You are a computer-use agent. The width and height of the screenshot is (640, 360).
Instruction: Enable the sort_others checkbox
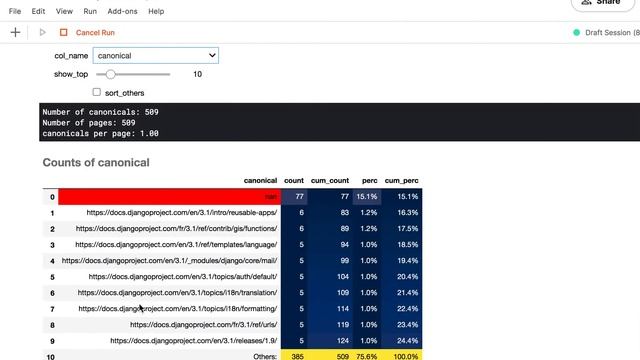pyautogui.click(x=96, y=92)
